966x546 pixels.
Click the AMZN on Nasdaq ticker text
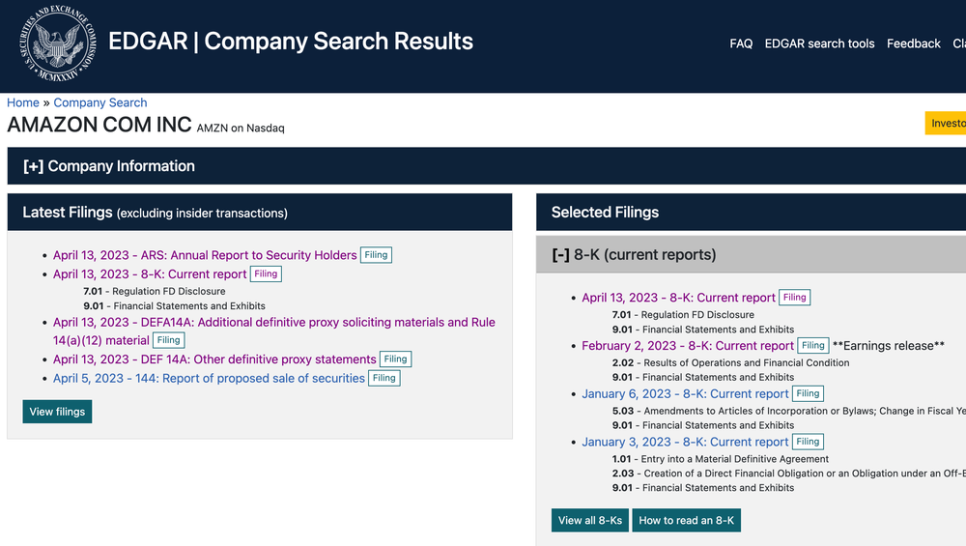point(240,128)
